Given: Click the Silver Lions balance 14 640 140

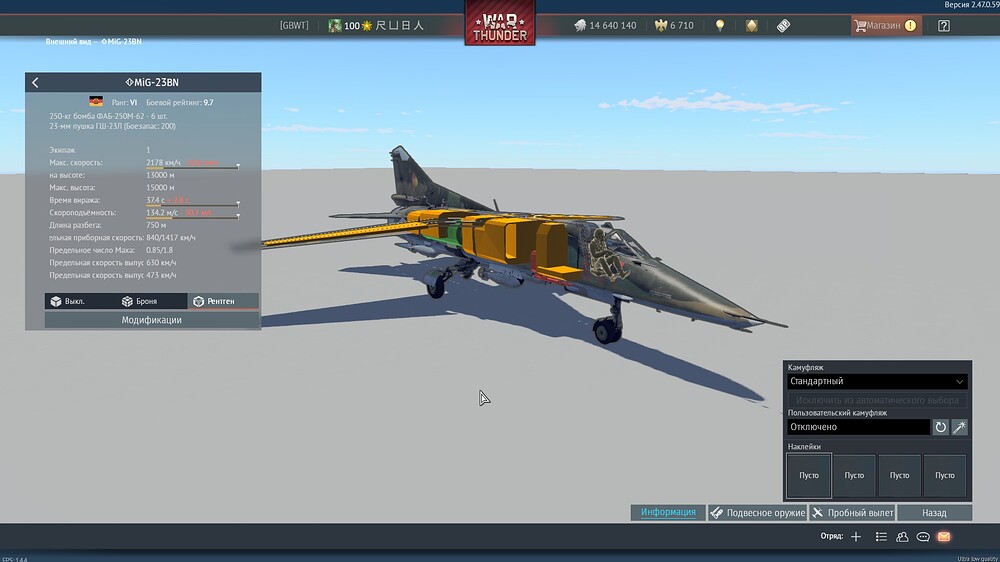Looking at the screenshot, I should (x=605, y=26).
